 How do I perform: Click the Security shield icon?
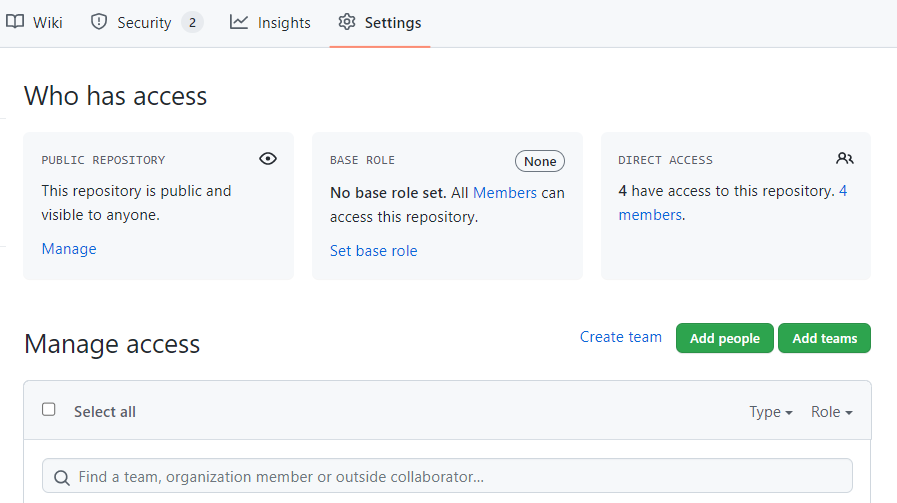99,22
